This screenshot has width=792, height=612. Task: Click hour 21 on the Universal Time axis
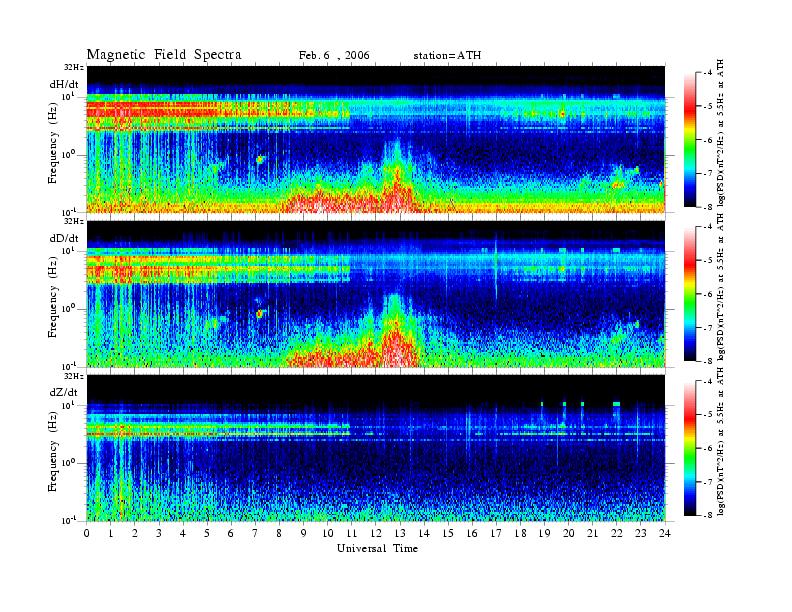[592, 534]
